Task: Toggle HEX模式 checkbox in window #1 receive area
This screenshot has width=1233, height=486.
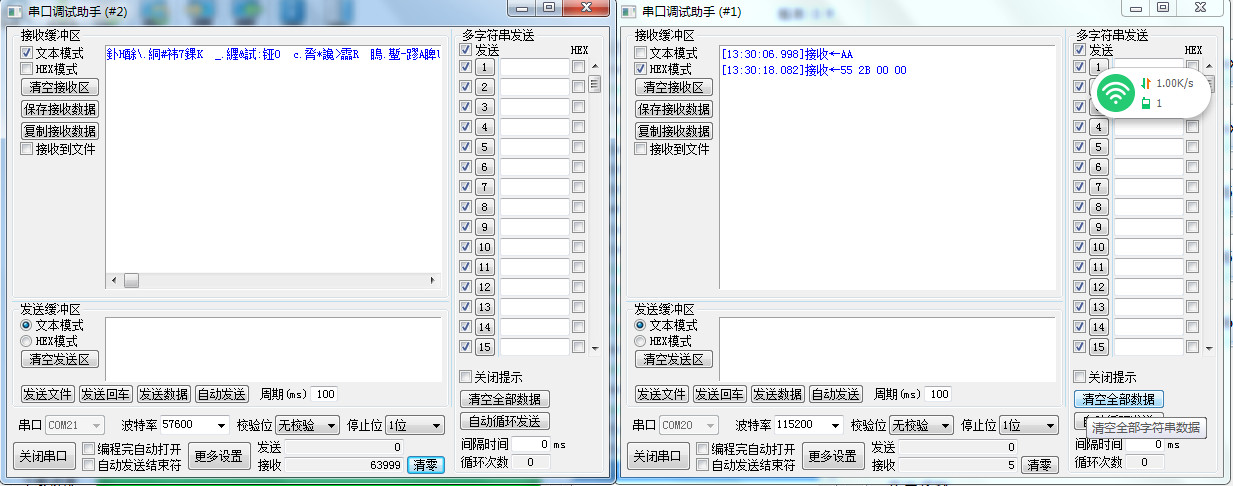Action: click(641, 69)
